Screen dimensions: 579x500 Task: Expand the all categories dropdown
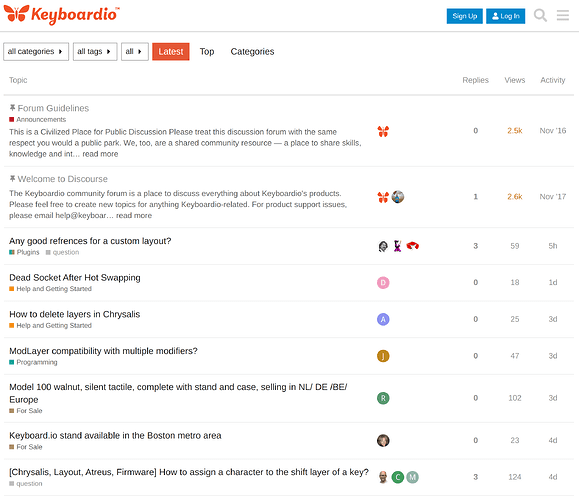point(36,51)
